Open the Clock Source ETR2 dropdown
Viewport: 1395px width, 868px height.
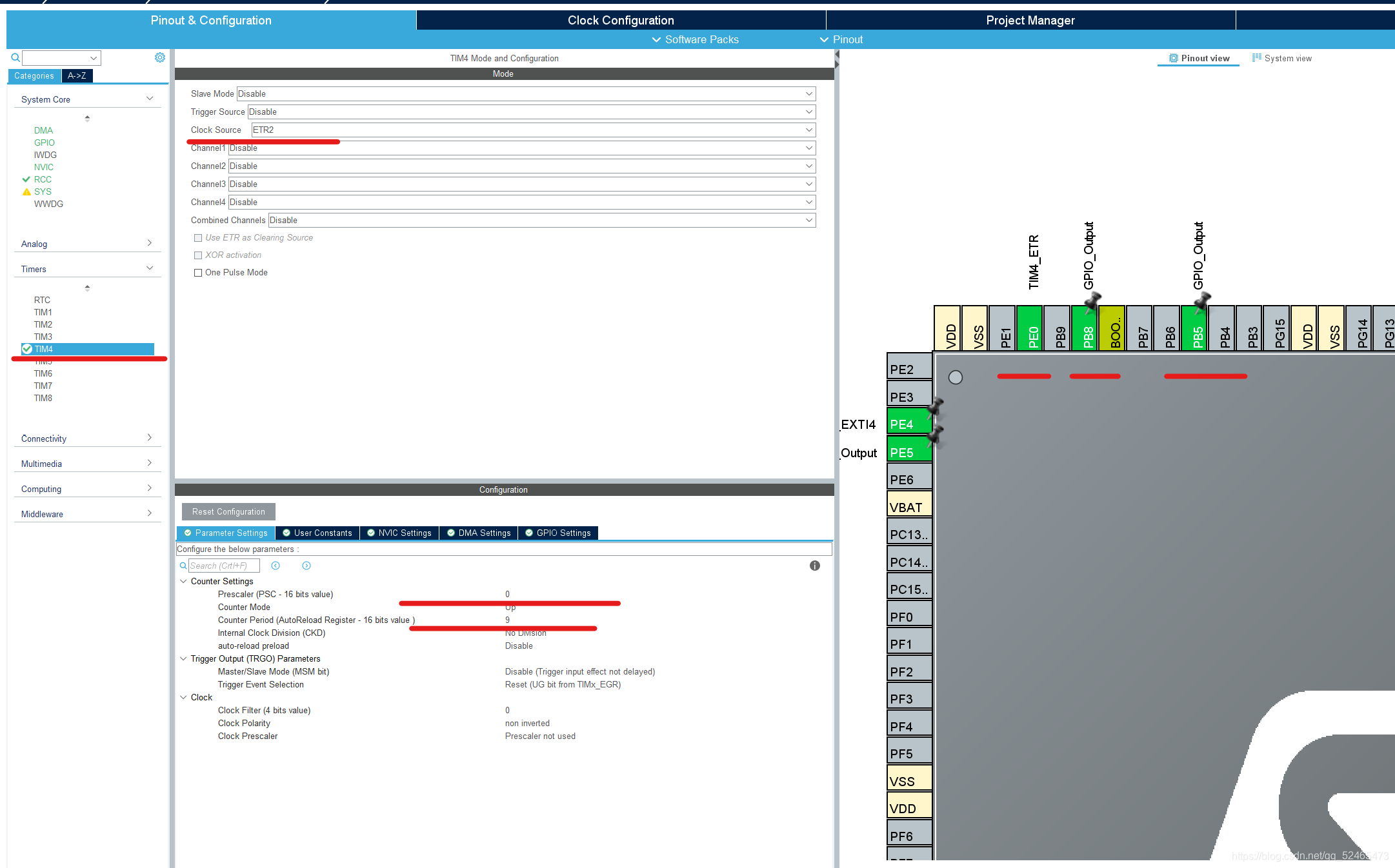[534, 130]
